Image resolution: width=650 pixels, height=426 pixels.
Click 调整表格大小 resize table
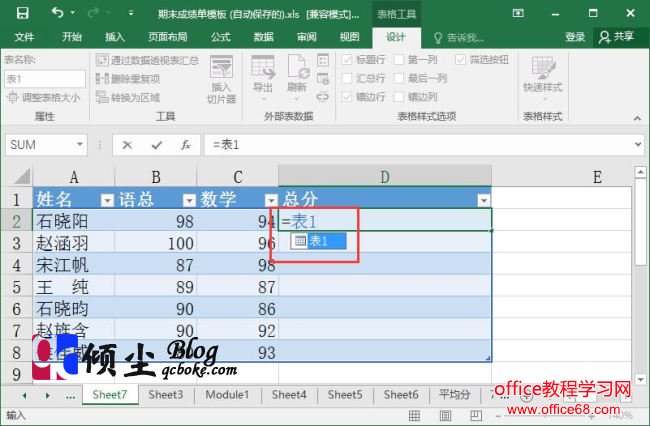coord(43,97)
